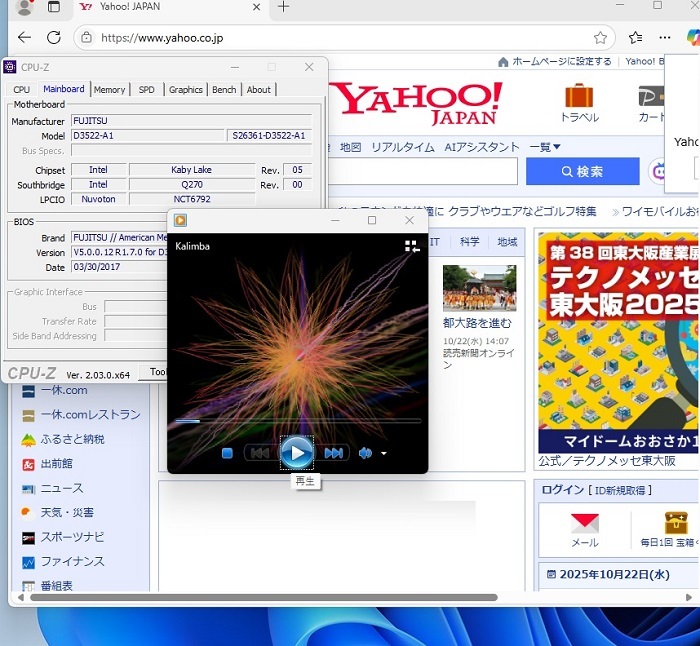Open the new tab plus button
The image size is (700, 646).
[x=283, y=7]
